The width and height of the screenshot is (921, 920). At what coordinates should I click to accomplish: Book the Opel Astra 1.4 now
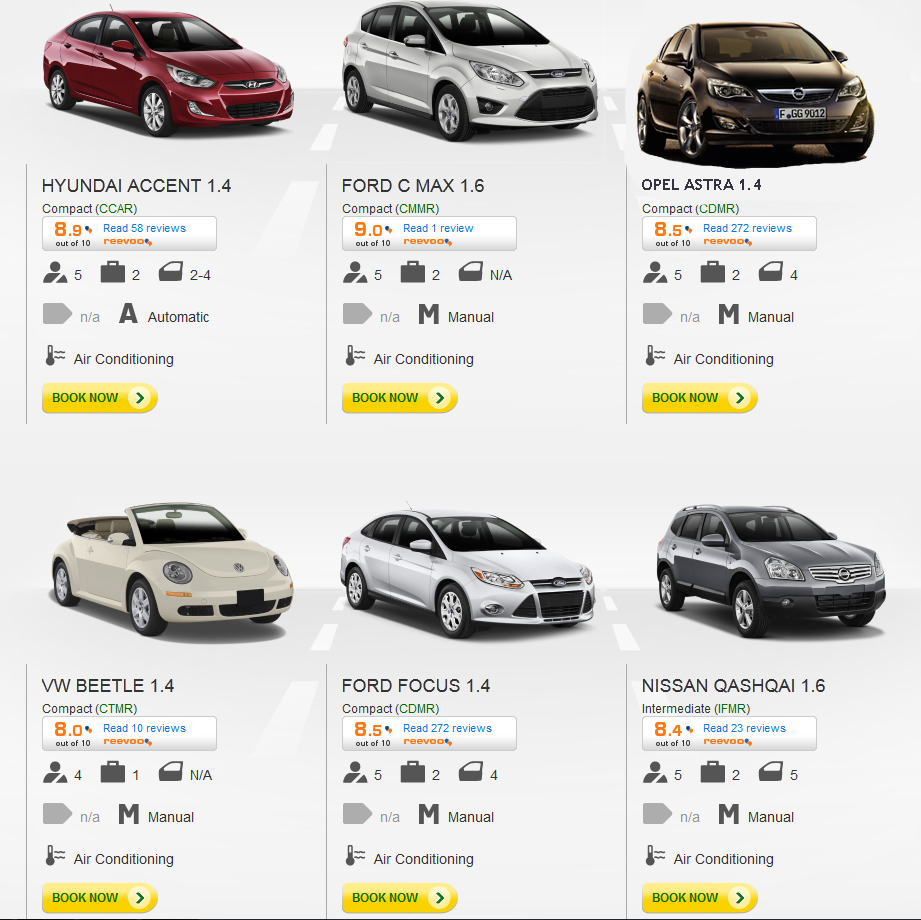pyautogui.click(x=699, y=398)
